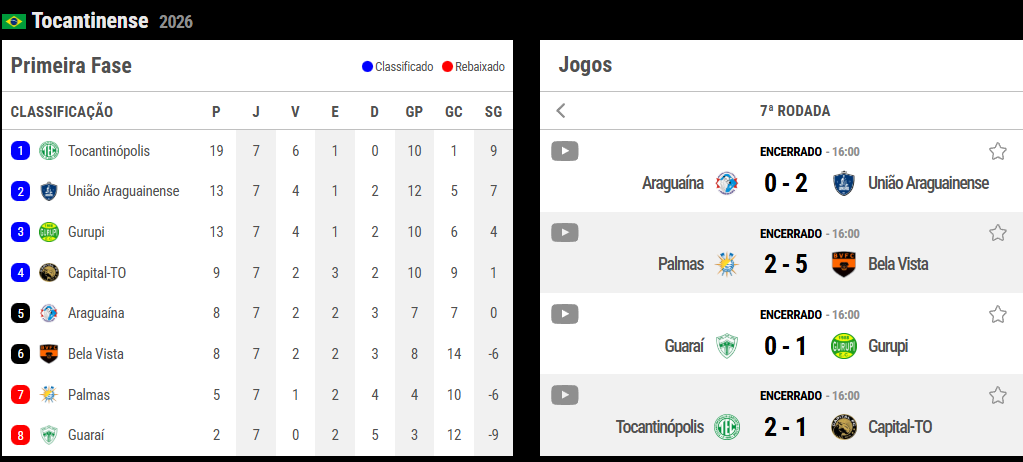This screenshot has width=1023, height=462.
Task: Click the Gurupi crest in the table
Action: [x=49, y=232]
